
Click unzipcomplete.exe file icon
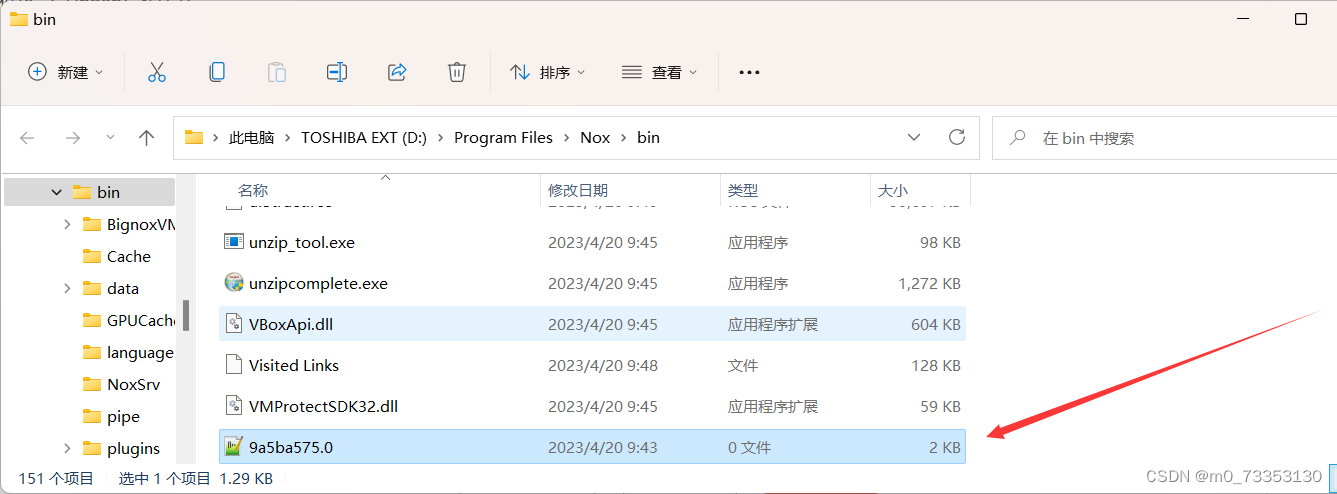234,283
